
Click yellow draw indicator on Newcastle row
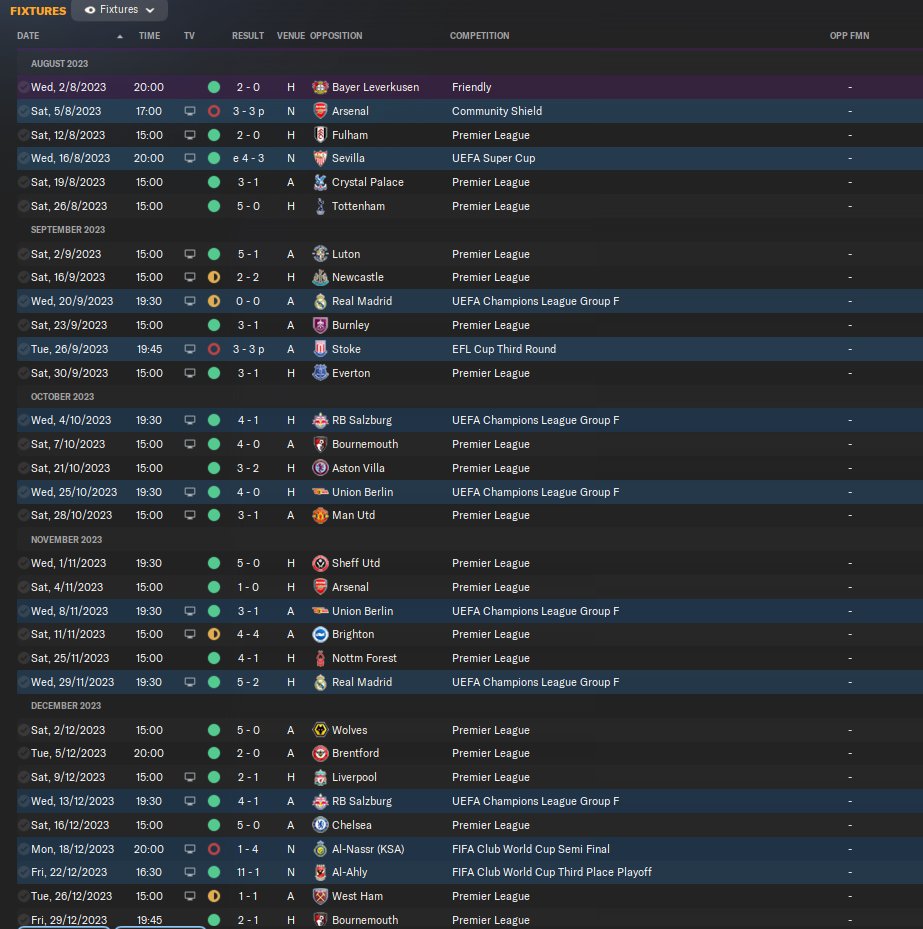point(214,277)
